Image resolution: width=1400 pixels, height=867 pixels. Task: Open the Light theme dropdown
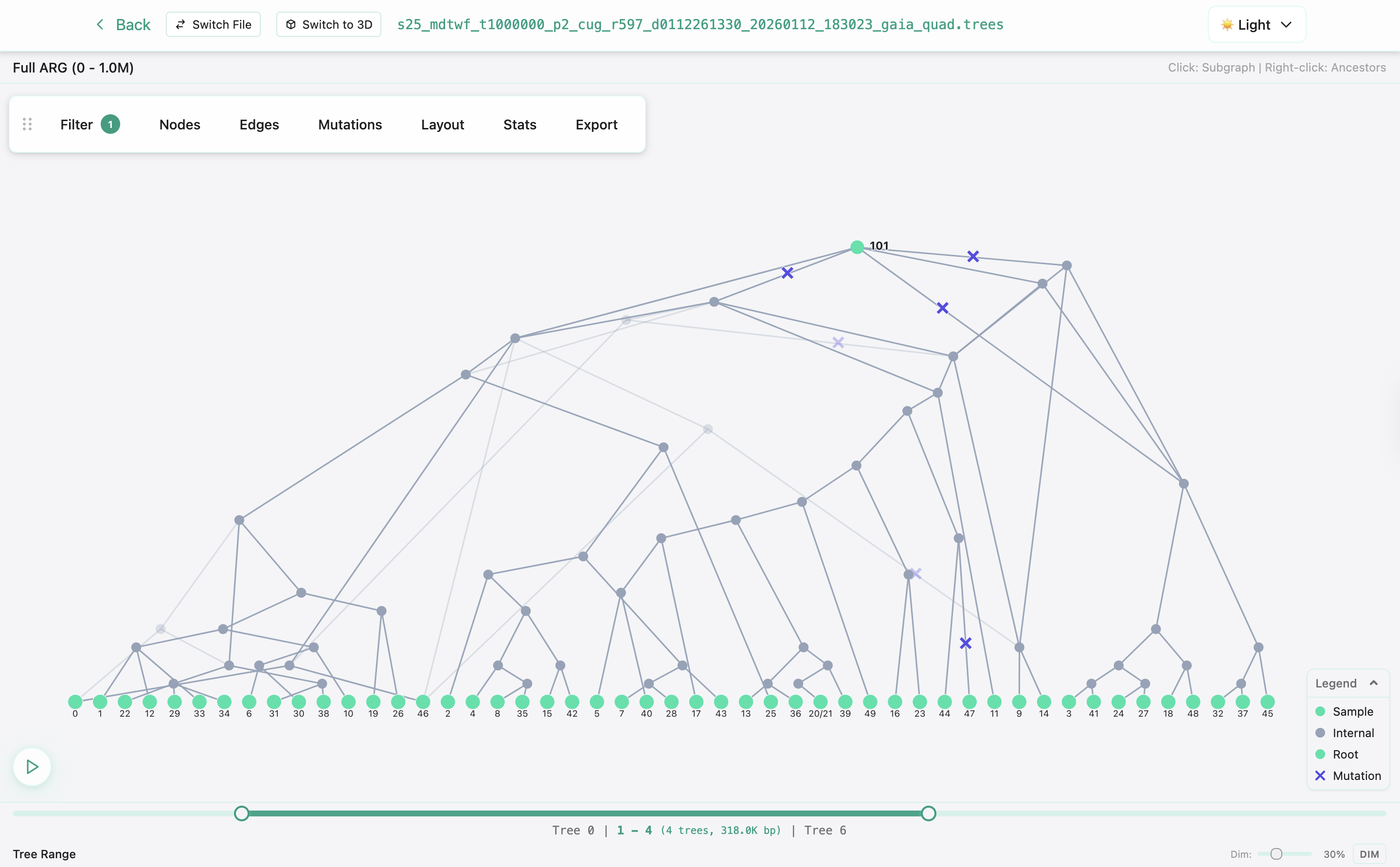(x=1256, y=25)
